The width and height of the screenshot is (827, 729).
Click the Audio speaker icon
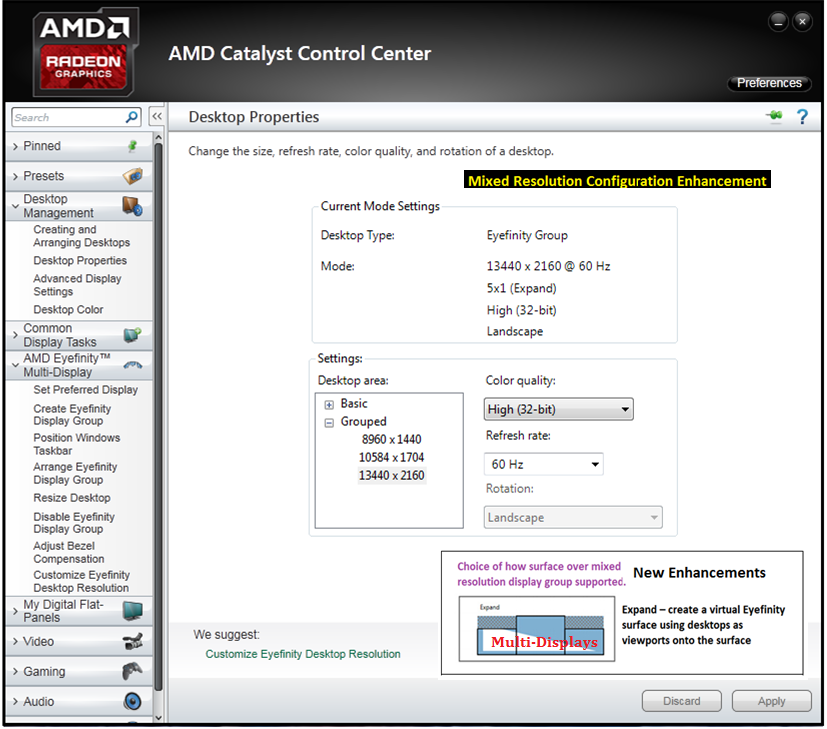[x=132, y=701]
